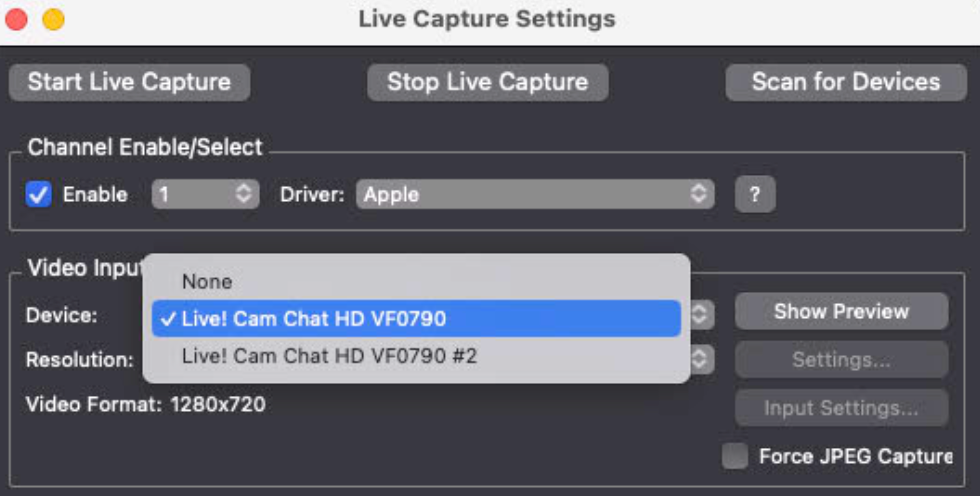This screenshot has width=980, height=496.
Task: Click the Driver dropdown arrows icon
Action: [x=698, y=194]
